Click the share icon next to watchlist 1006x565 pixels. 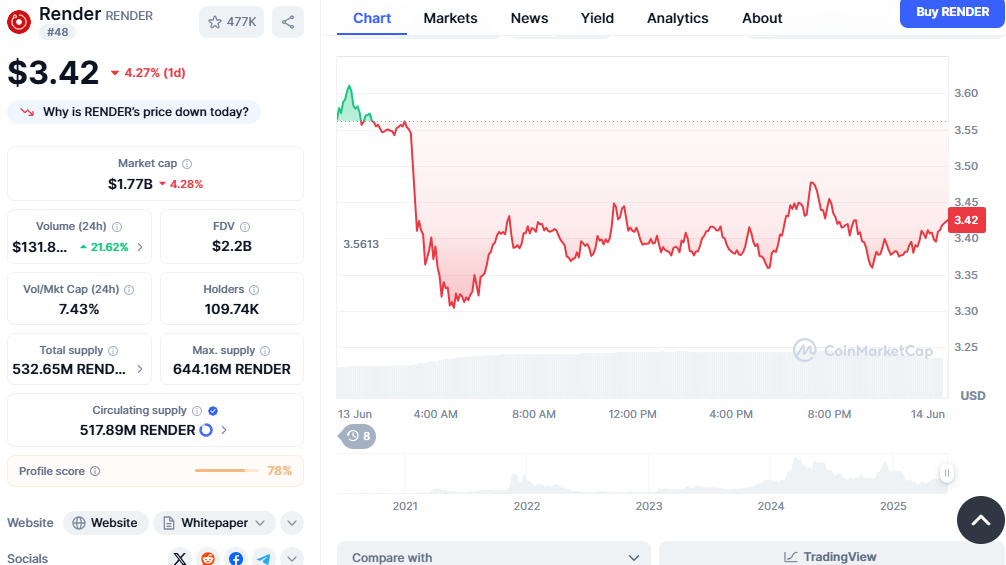288,22
